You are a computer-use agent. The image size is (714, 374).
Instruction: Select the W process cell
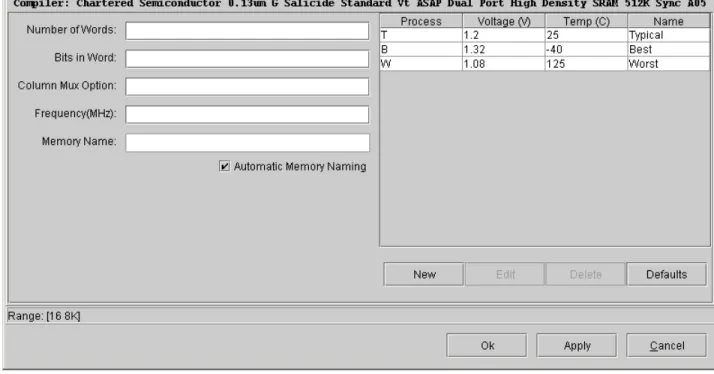click(x=421, y=63)
